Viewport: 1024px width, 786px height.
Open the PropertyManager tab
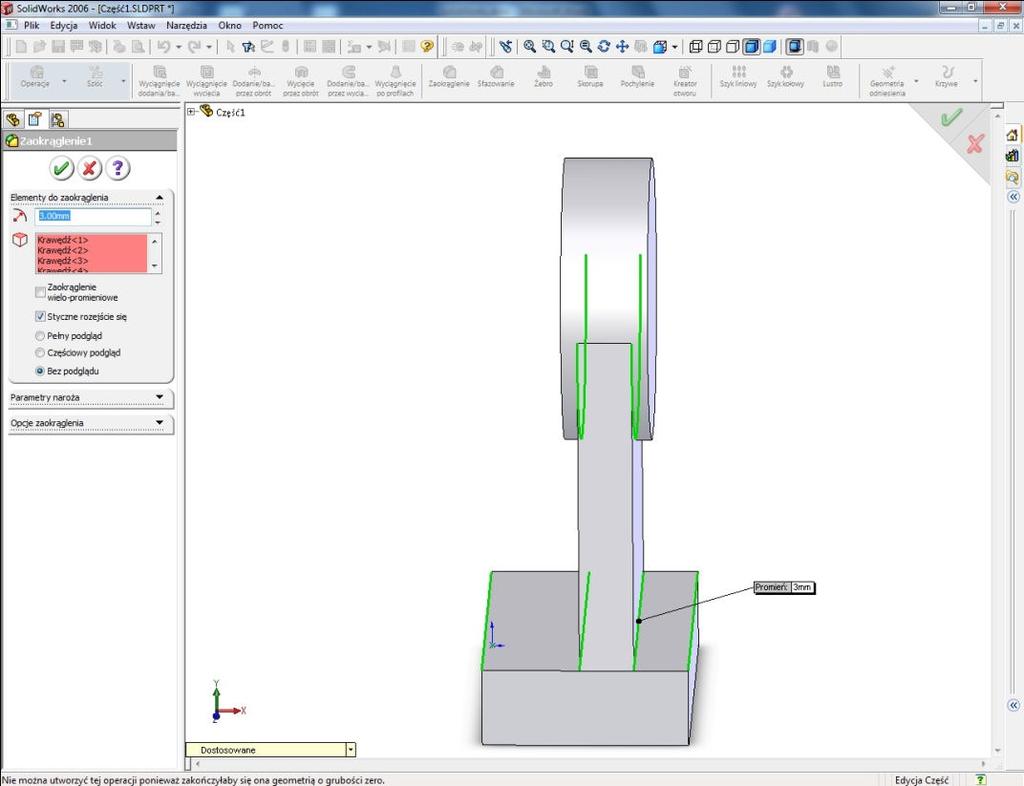(35, 119)
